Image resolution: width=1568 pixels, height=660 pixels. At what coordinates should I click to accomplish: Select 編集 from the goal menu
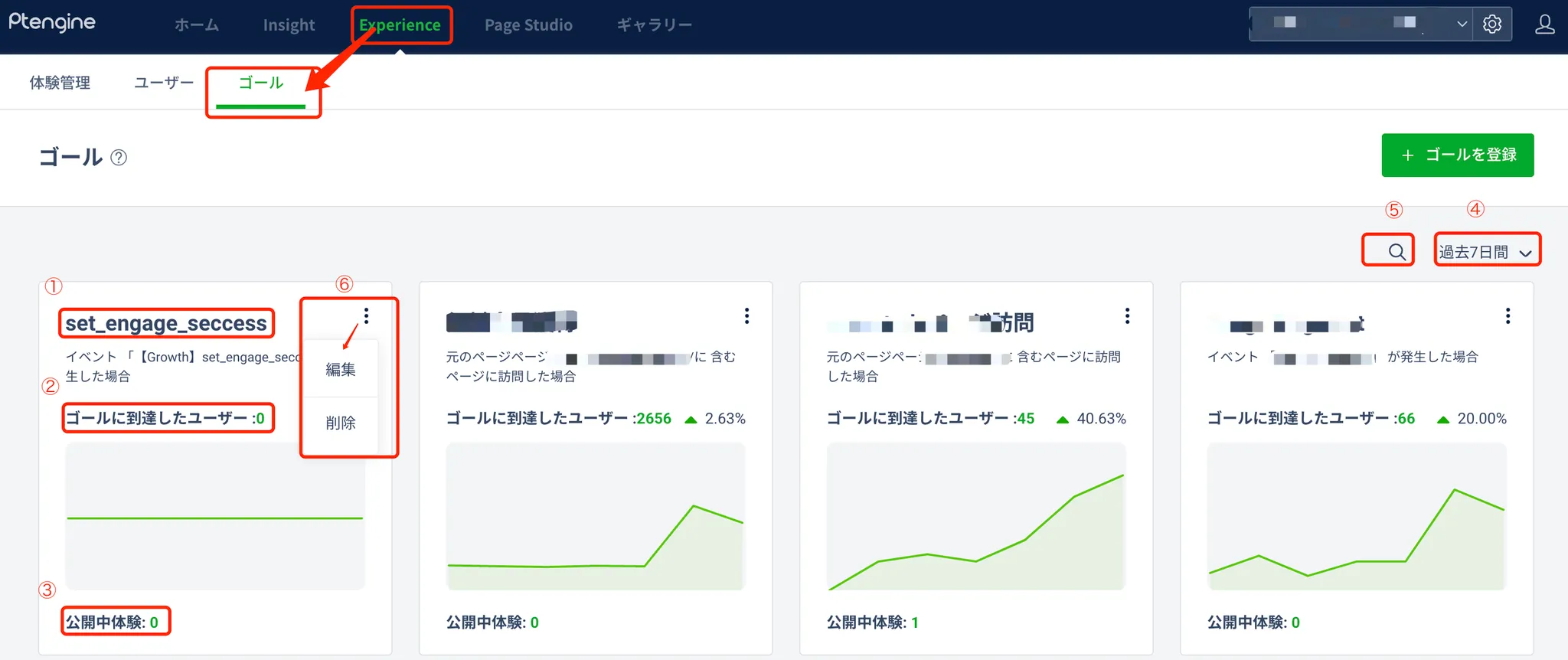pos(341,370)
